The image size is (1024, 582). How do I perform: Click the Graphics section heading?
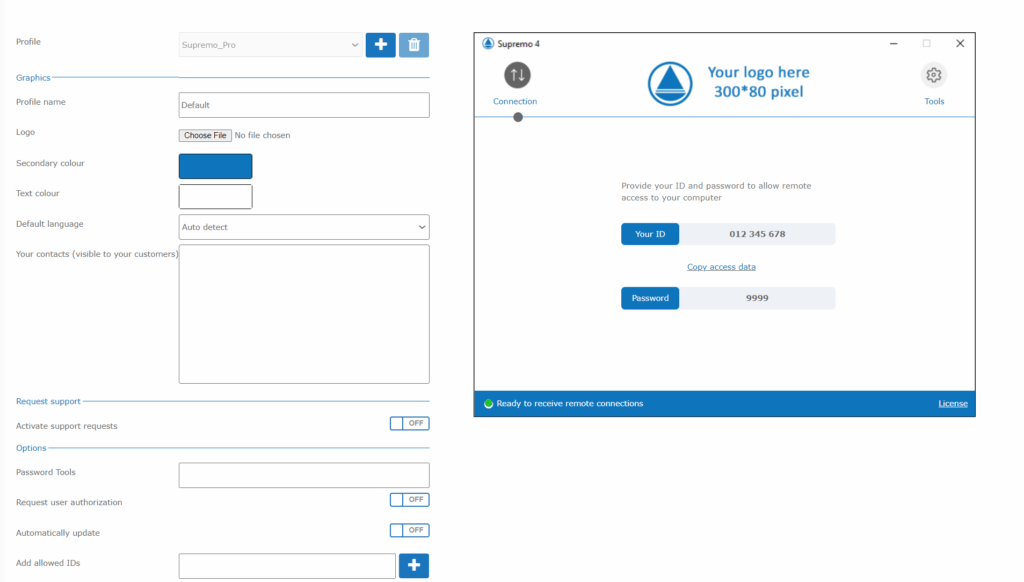point(33,78)
